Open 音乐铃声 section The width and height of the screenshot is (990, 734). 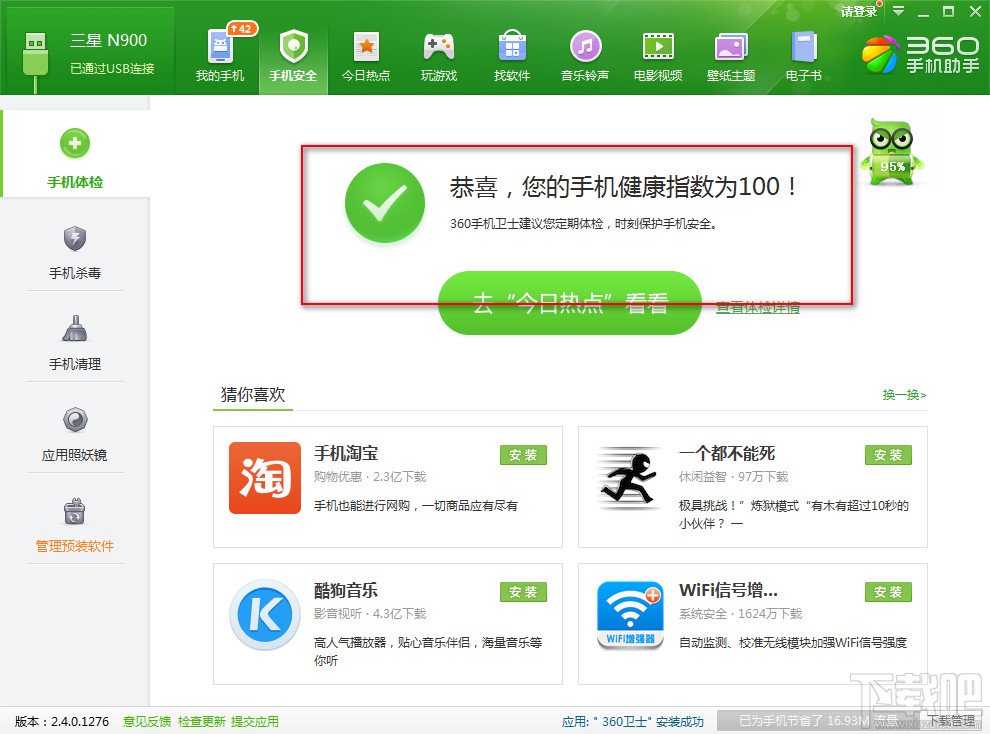585,56
